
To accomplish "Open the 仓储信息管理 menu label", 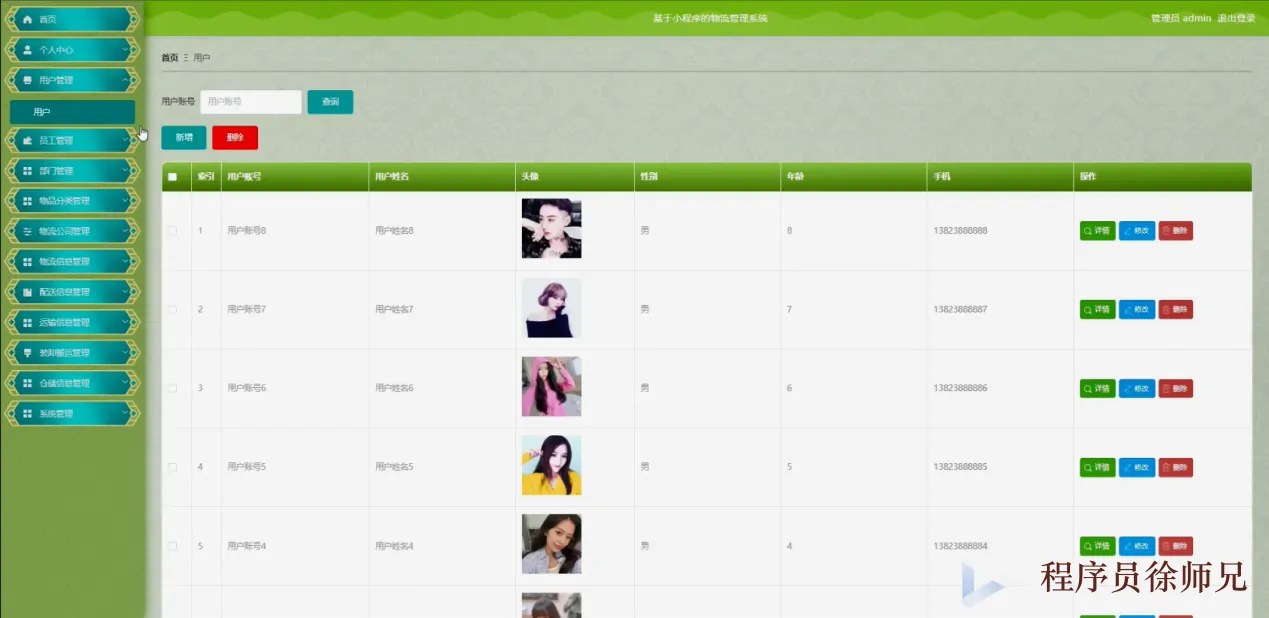I will [x=65, y=384].
